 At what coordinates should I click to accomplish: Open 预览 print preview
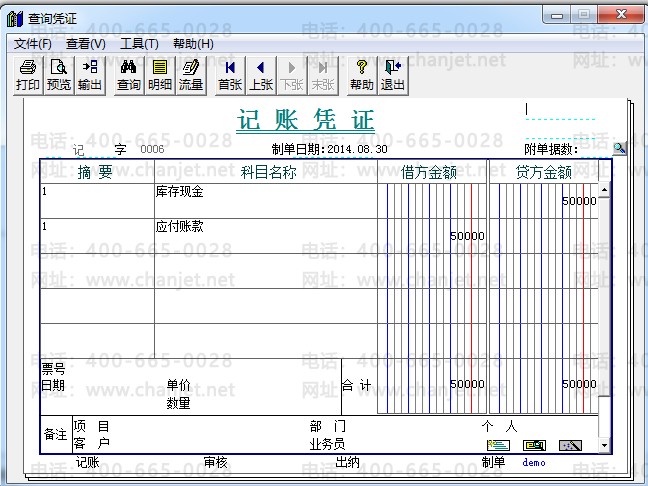click(59, 75)
